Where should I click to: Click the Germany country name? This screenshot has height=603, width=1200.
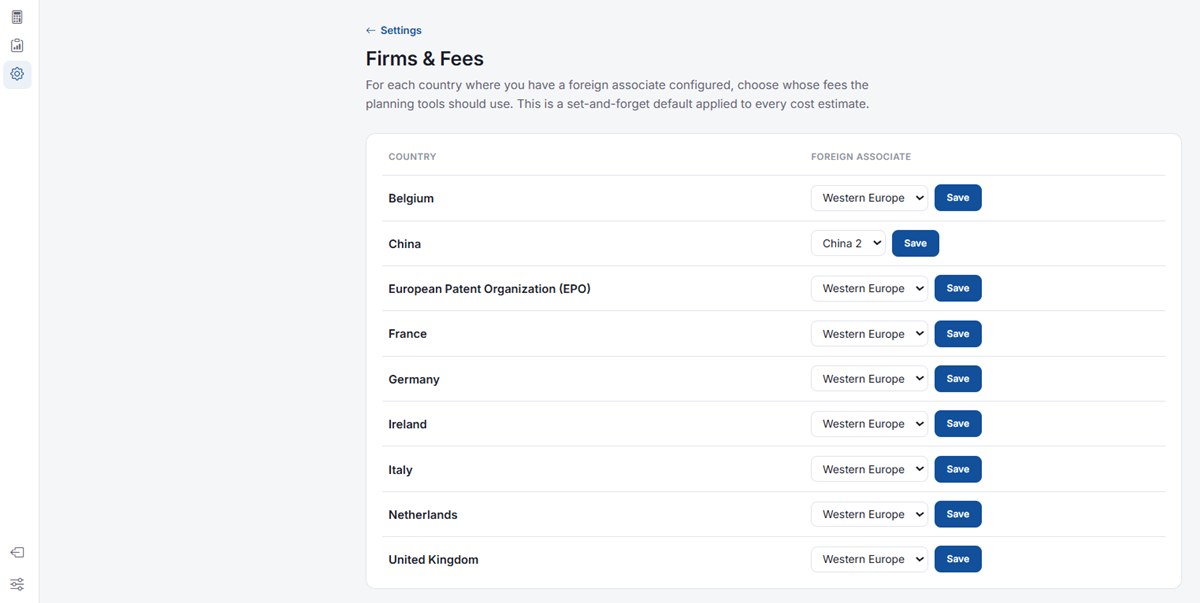point(414,379)
